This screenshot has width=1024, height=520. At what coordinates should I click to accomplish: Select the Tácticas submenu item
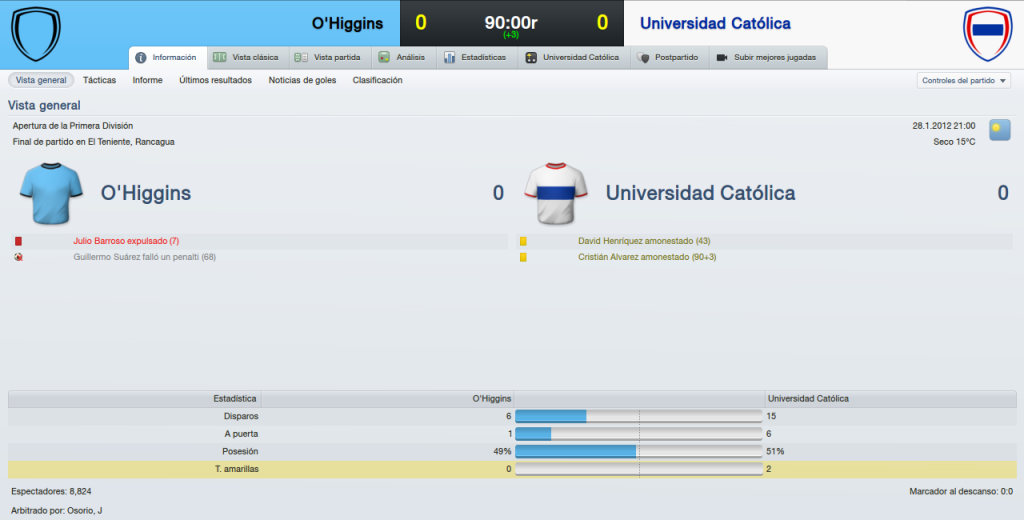99,80
